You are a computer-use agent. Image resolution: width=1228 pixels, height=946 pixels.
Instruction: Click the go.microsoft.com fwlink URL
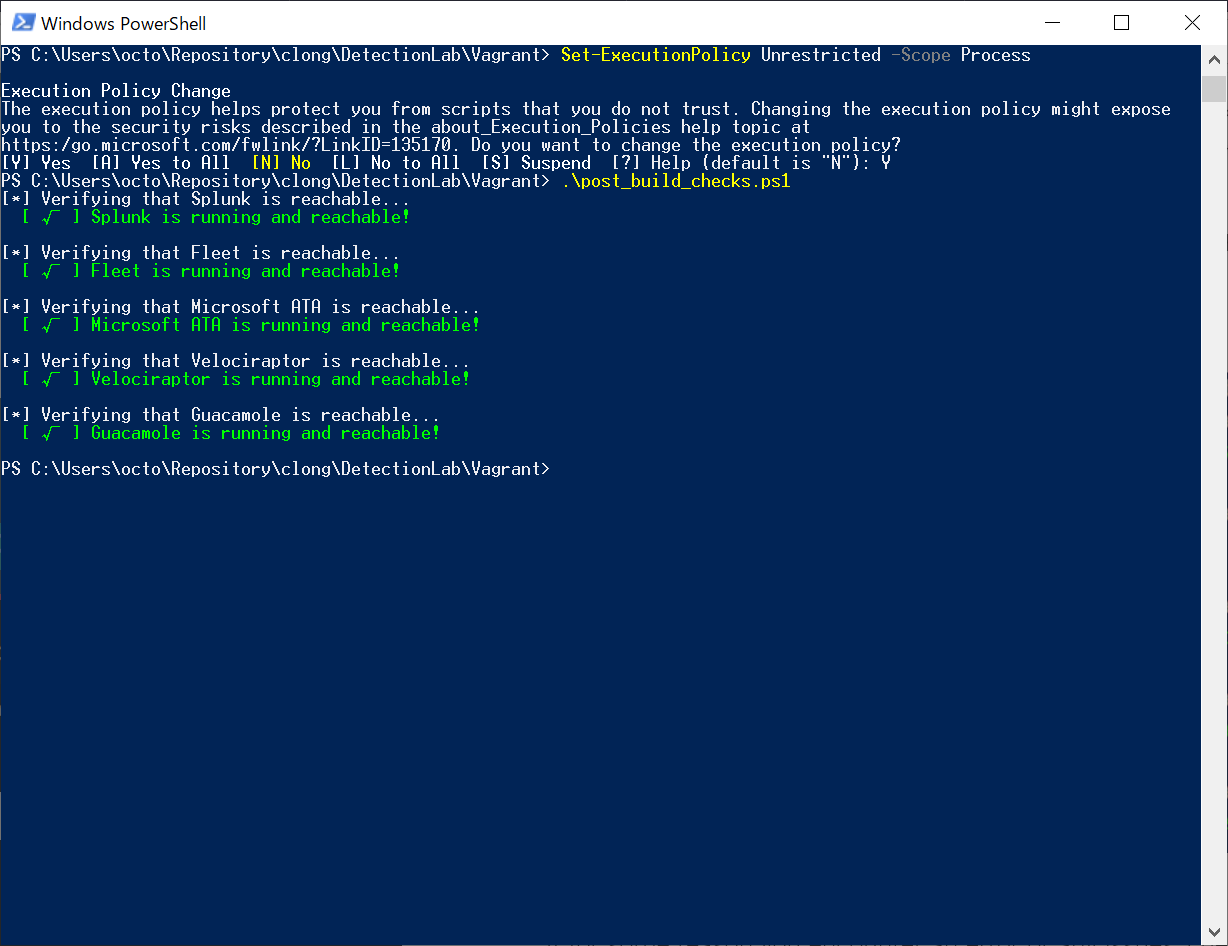231,146
